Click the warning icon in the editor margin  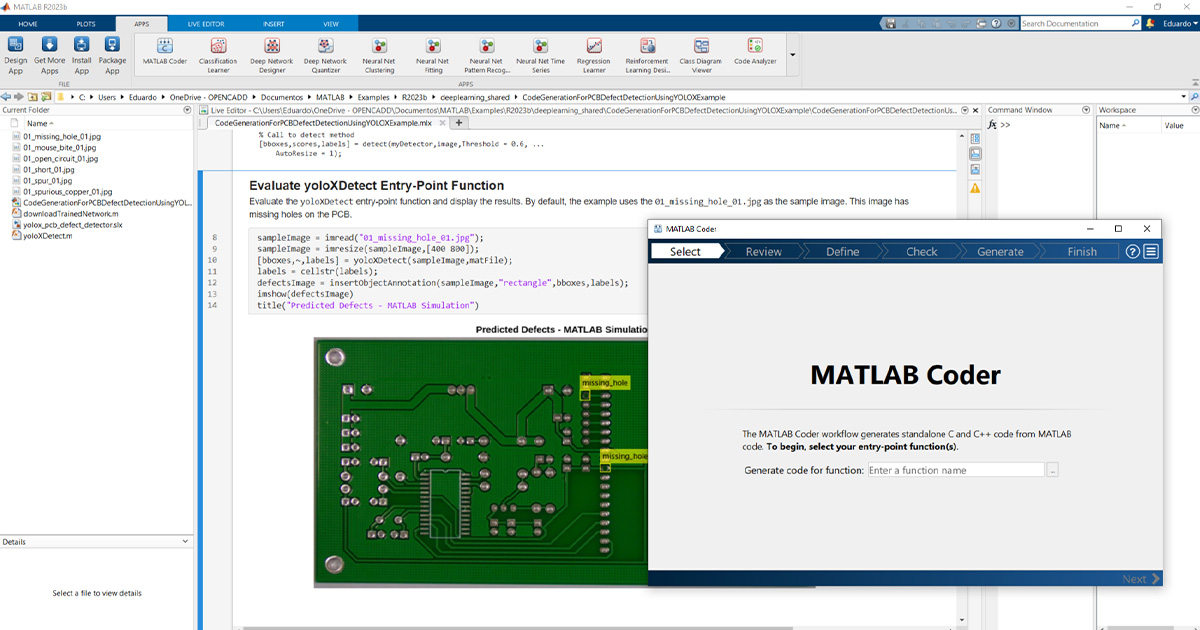(x=975, y=188)
